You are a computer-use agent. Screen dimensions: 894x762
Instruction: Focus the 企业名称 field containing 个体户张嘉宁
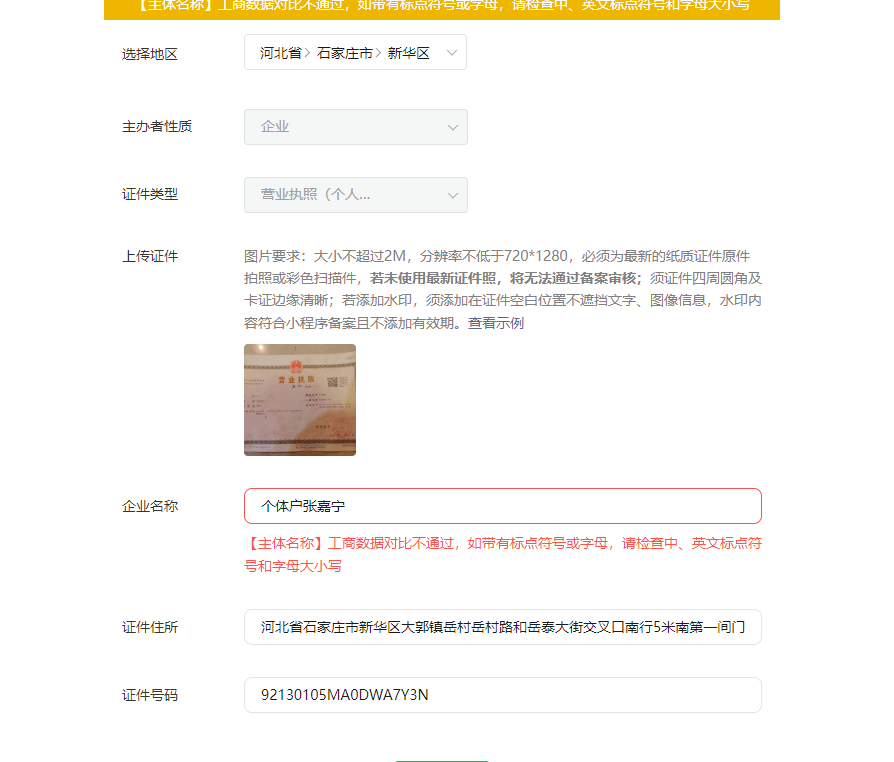tap(503, 506)
